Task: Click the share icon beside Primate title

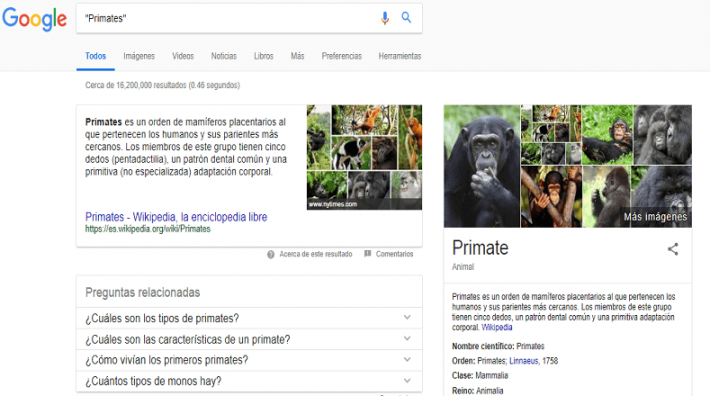Action: coord(673,249)
